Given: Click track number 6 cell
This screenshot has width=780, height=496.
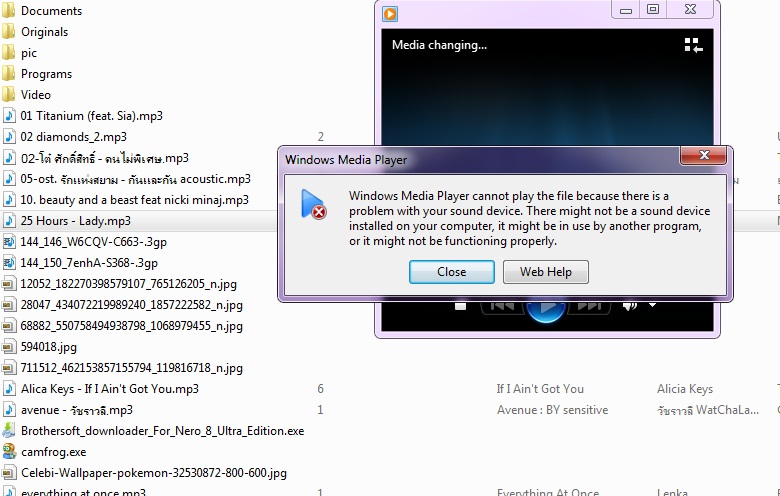Looking at the screenshot, I should [x=320, y=389].
